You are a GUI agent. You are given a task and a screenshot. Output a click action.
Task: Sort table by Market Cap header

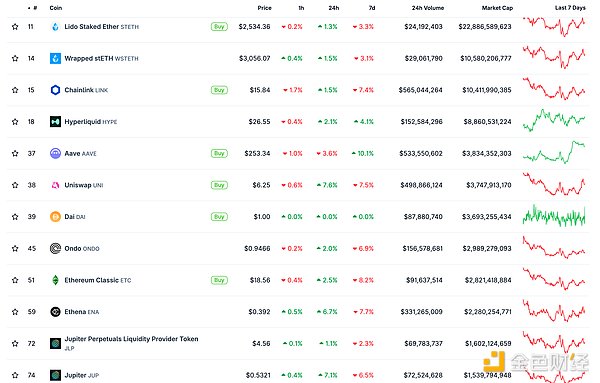497,8
